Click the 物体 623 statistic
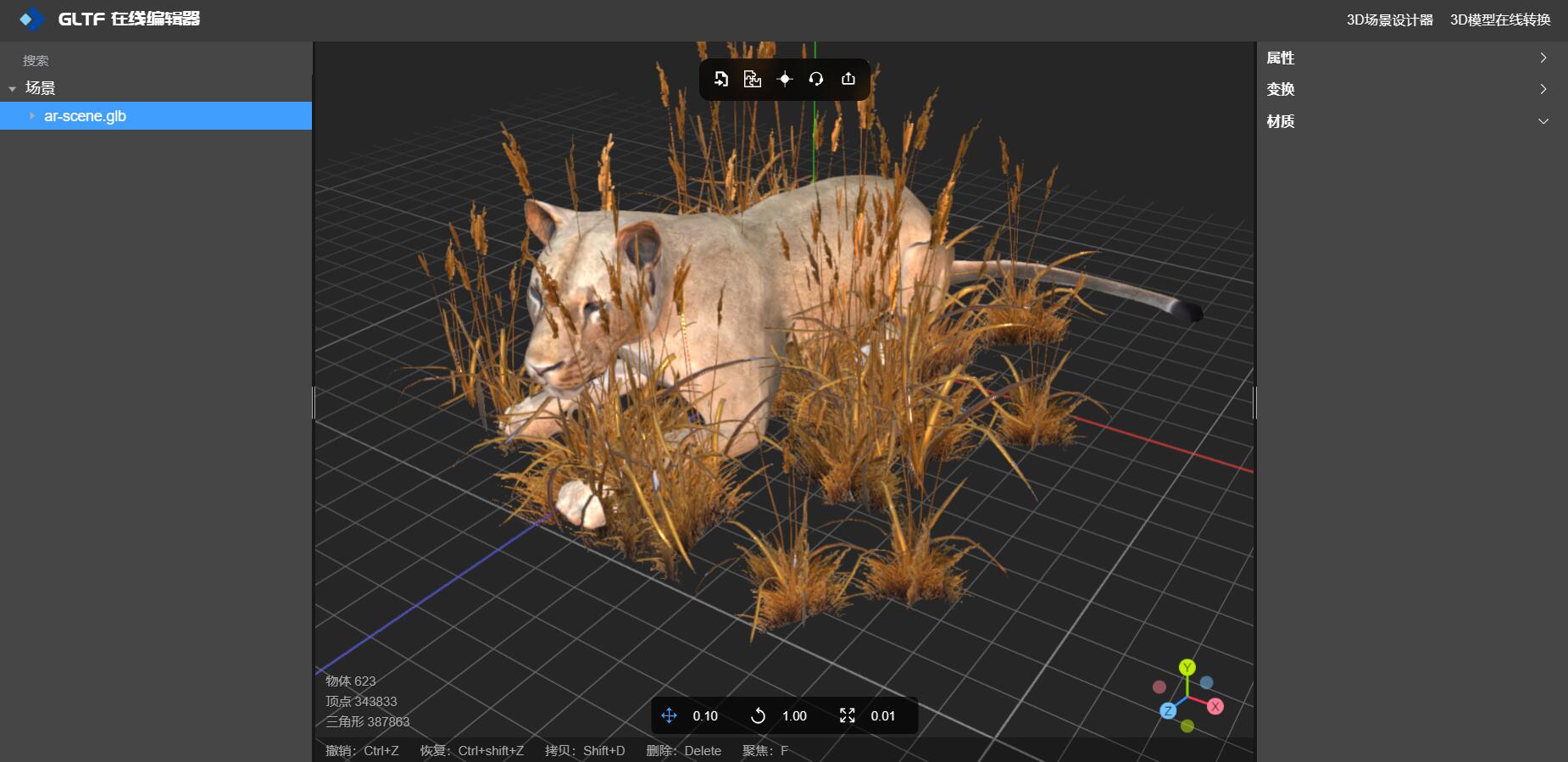The height and width of the screenshot is (762, 1568). 351,681
